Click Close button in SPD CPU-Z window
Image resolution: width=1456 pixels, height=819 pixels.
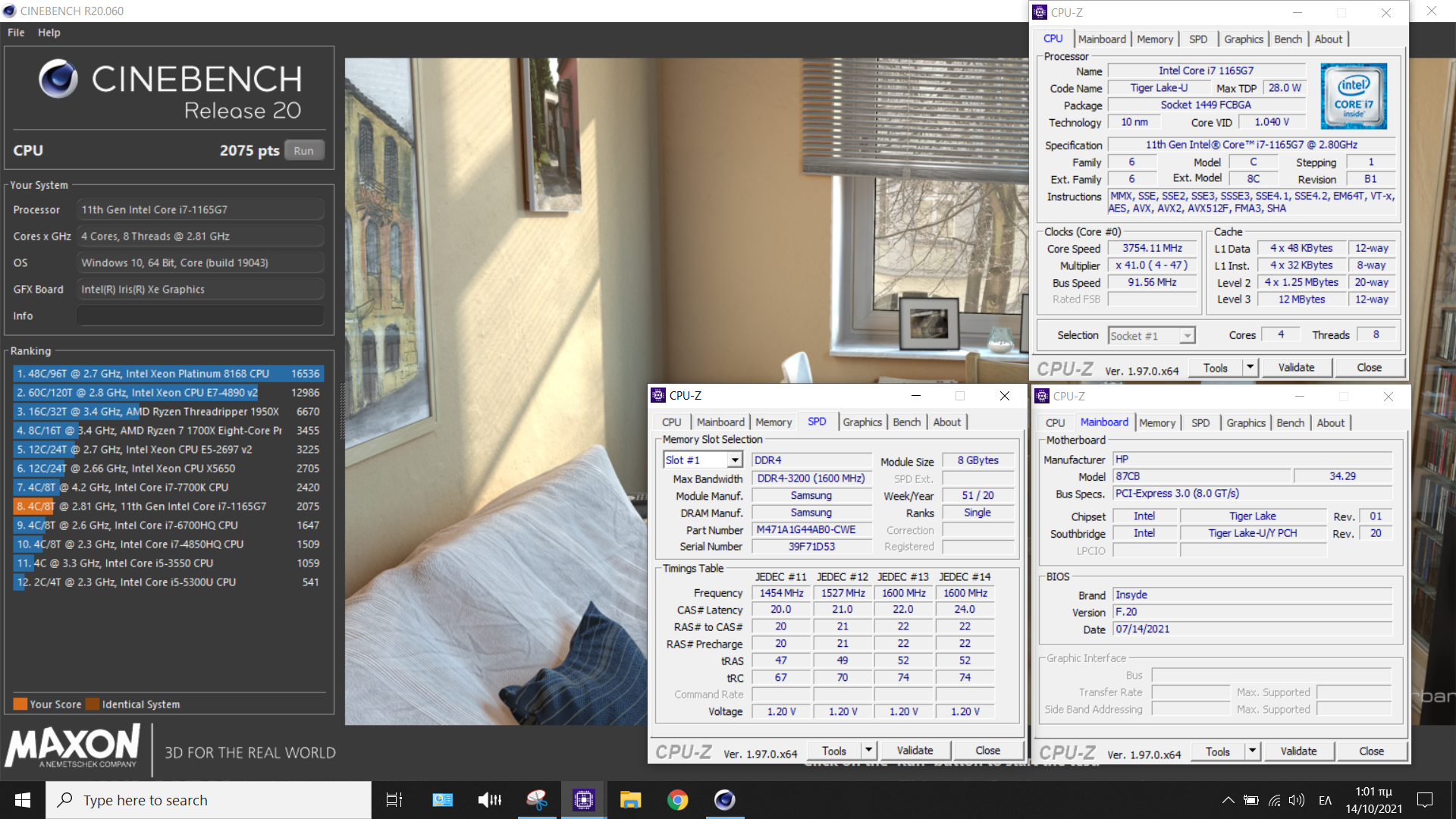(x=987, y=751)
